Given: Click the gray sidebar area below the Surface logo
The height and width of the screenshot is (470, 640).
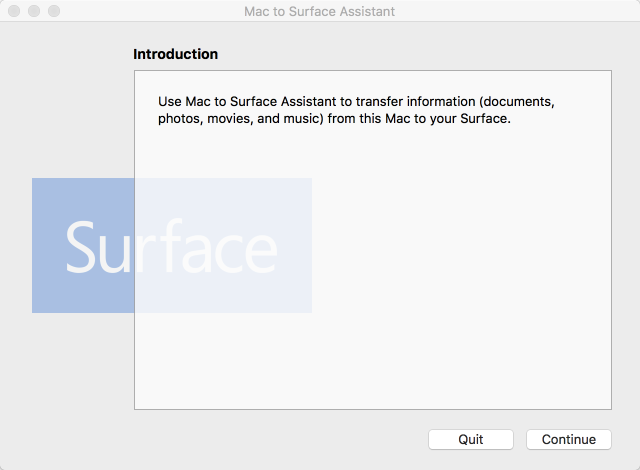Looking at the screenshot, I should tap(67, 367).
